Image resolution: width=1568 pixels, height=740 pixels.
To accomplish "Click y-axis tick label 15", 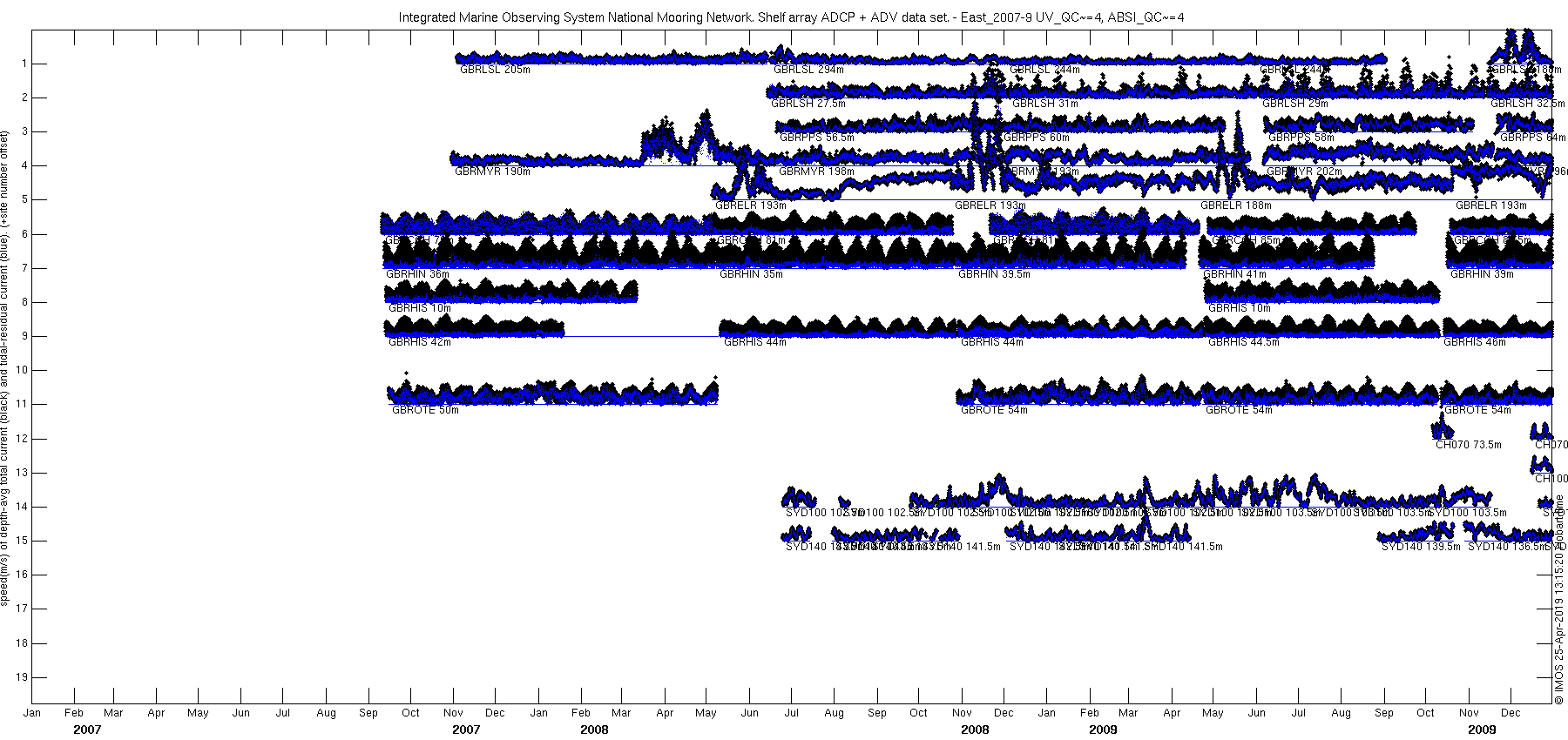I will 23,541.
